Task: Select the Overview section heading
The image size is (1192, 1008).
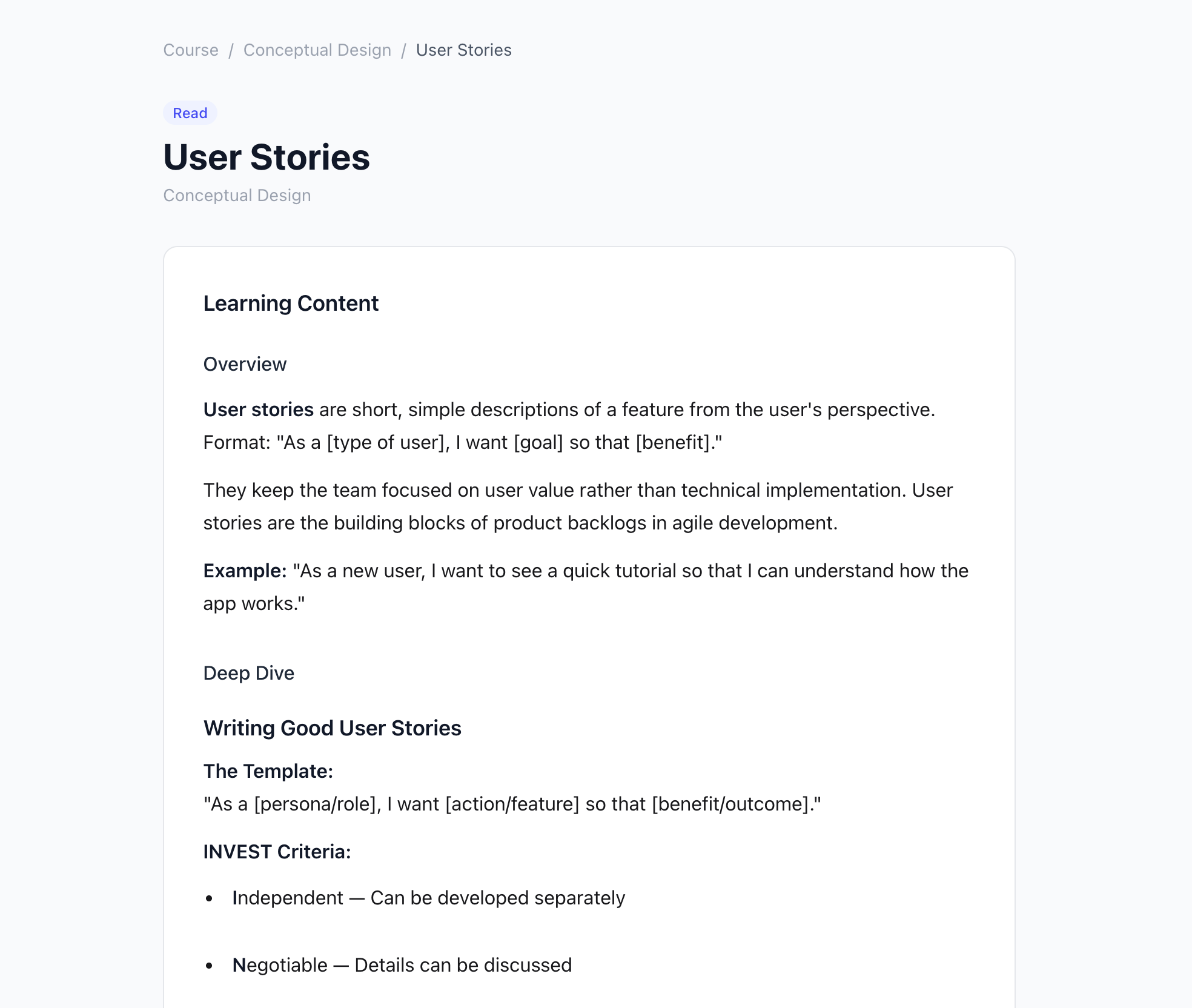Action: (x=245, y=364)
